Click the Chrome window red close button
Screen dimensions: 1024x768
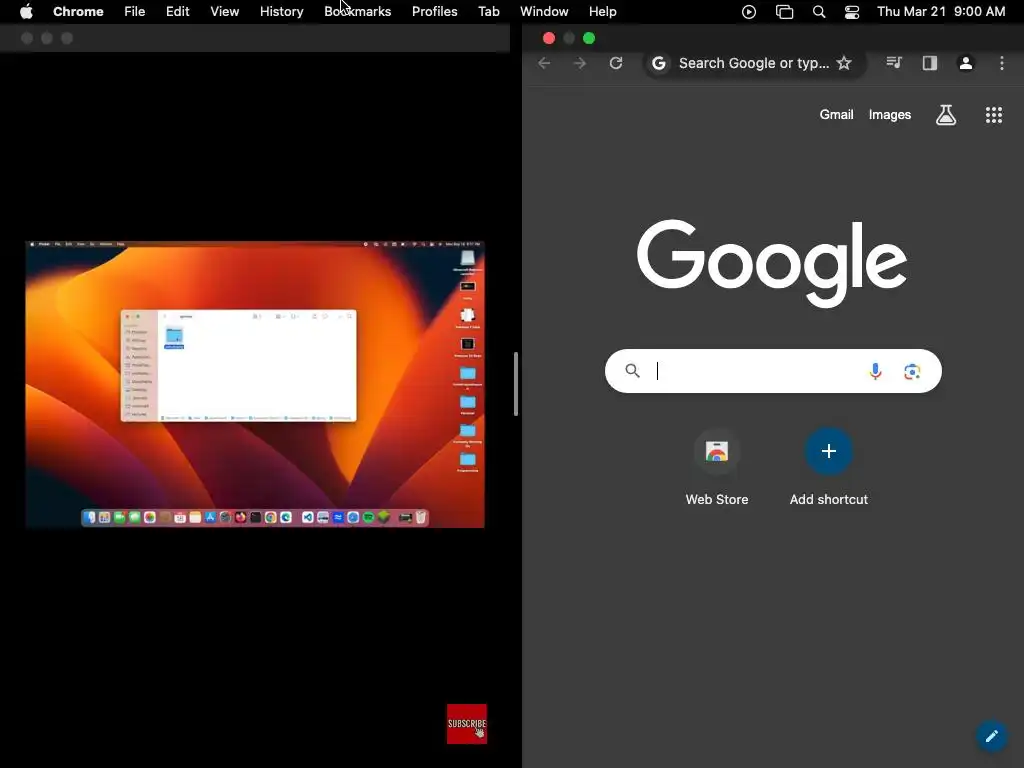549,38
